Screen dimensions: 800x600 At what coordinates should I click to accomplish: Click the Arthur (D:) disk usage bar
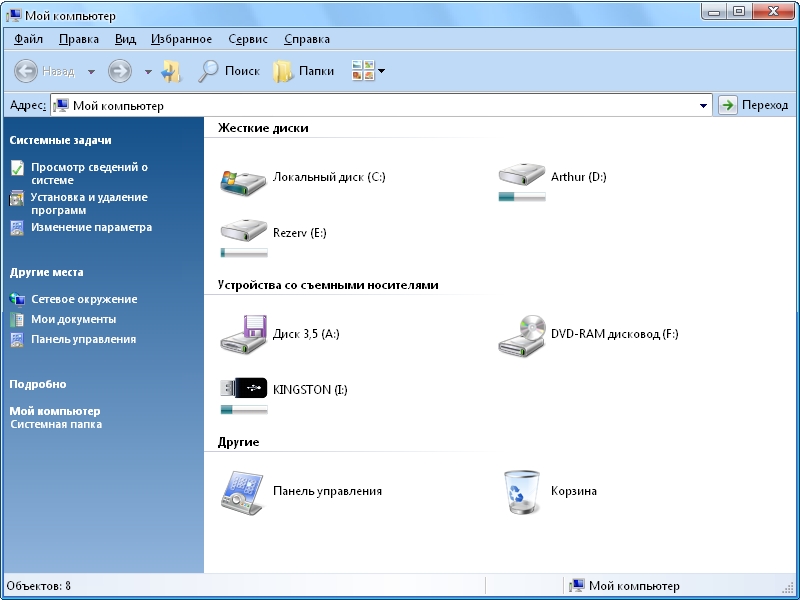click(522, 197)
